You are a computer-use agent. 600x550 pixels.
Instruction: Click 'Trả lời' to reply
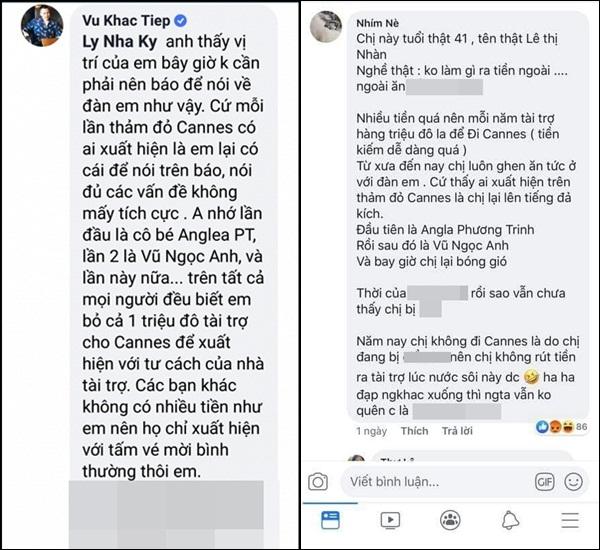tap(457, 432)
